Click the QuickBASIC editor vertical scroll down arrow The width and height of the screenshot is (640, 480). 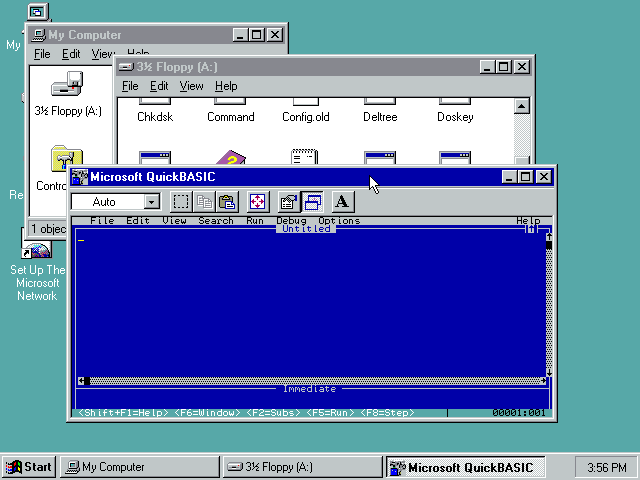click(x=549, y=373)
